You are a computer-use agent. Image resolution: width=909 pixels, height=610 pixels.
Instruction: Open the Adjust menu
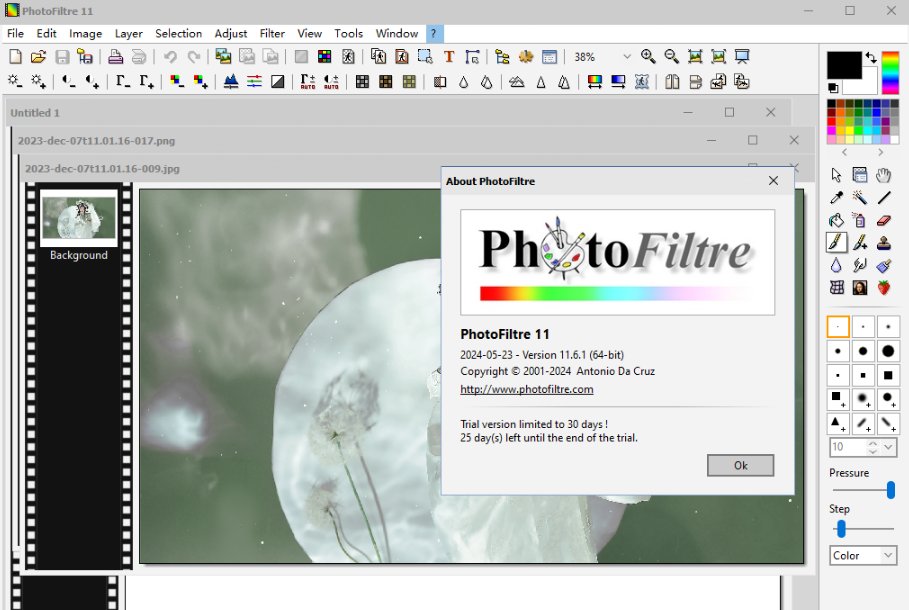[x=231, y=33]
